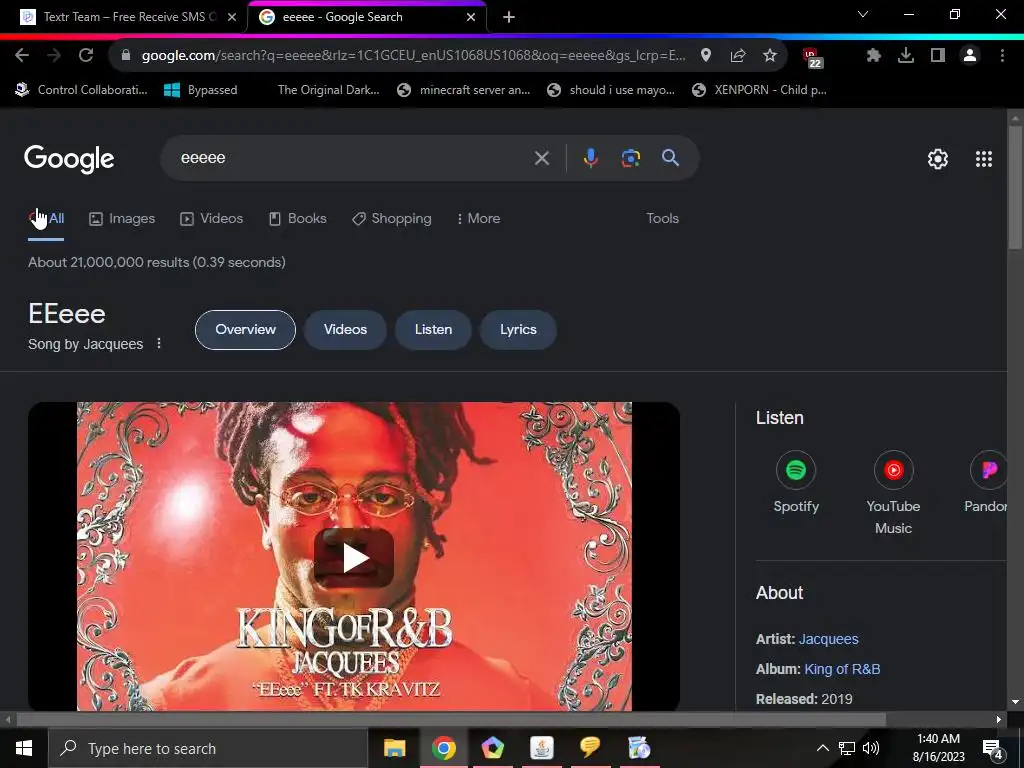Search by image with Google Lens
Image resolution: width=1024 pixels, height=768 pixels.
pos(630,158)
